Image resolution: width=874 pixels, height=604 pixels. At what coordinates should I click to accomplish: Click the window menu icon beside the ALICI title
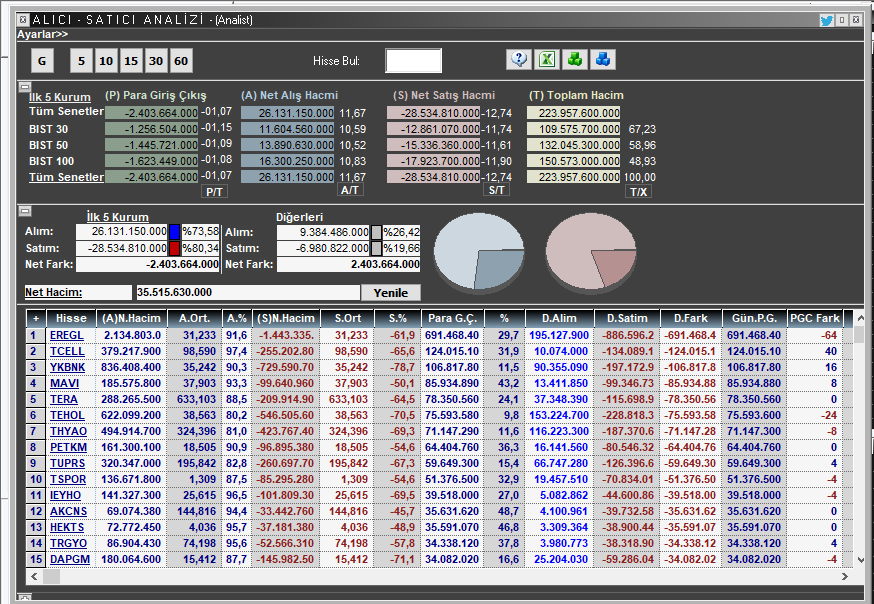[23, 20]
